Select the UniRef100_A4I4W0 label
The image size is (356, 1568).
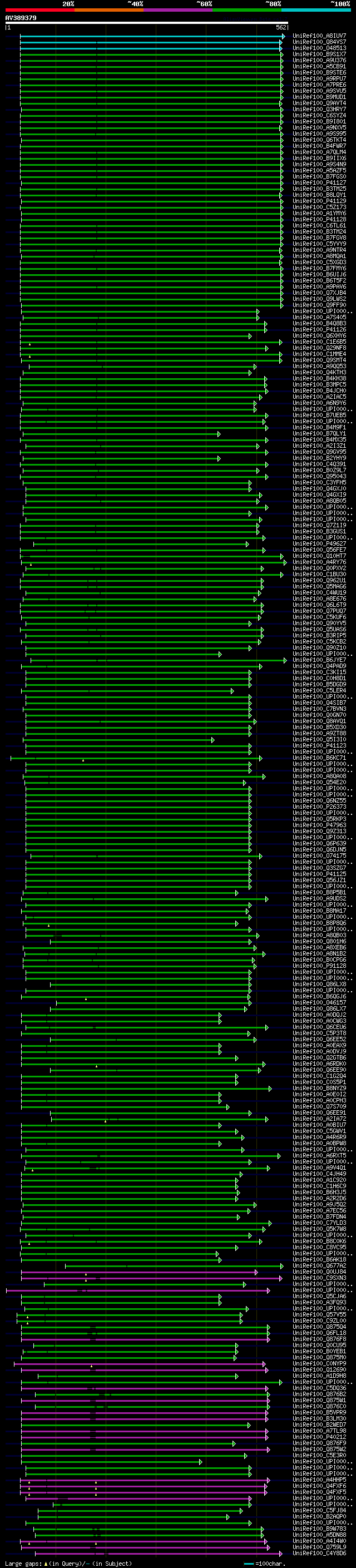[319, 1541]
